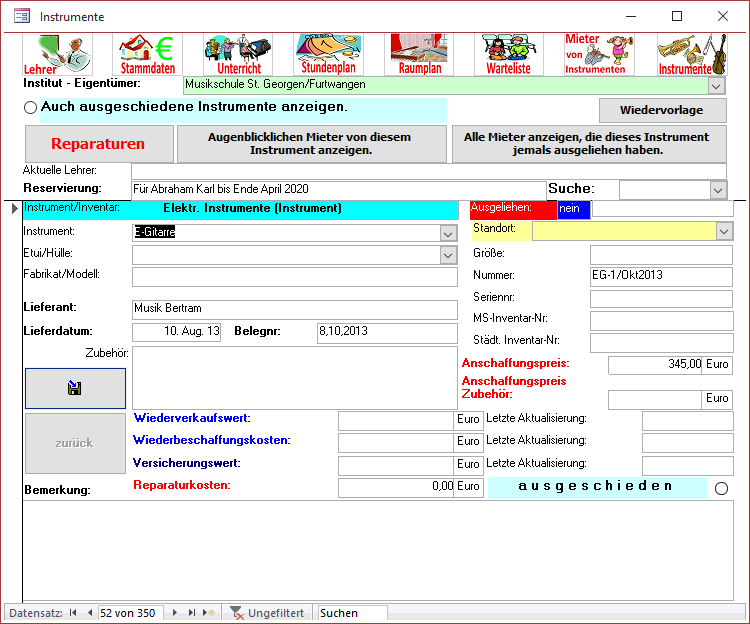Jump to first record in navigator
750x624 pixels.
coord(73,613)
